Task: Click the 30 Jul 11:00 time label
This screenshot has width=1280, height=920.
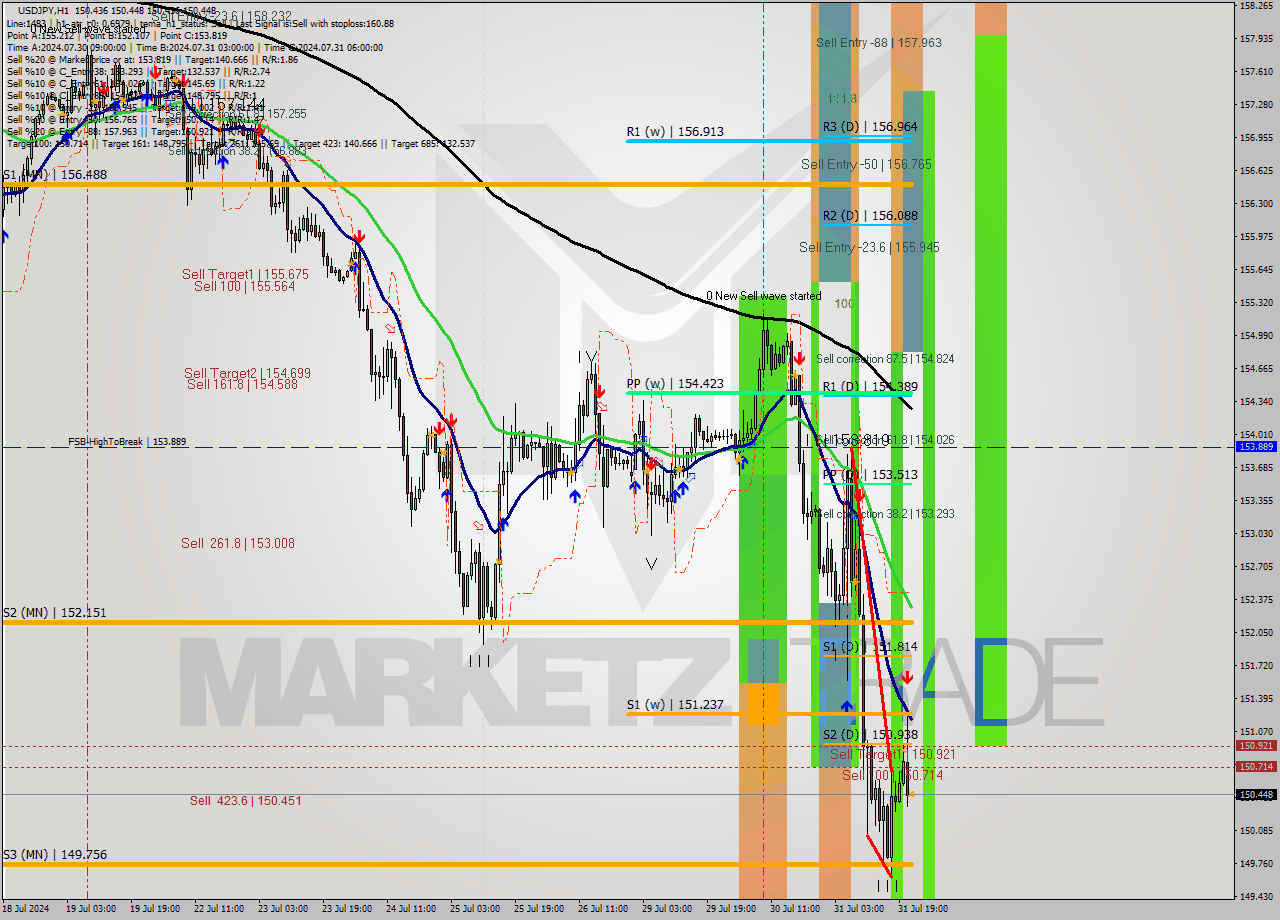Action: coord(795,909)
